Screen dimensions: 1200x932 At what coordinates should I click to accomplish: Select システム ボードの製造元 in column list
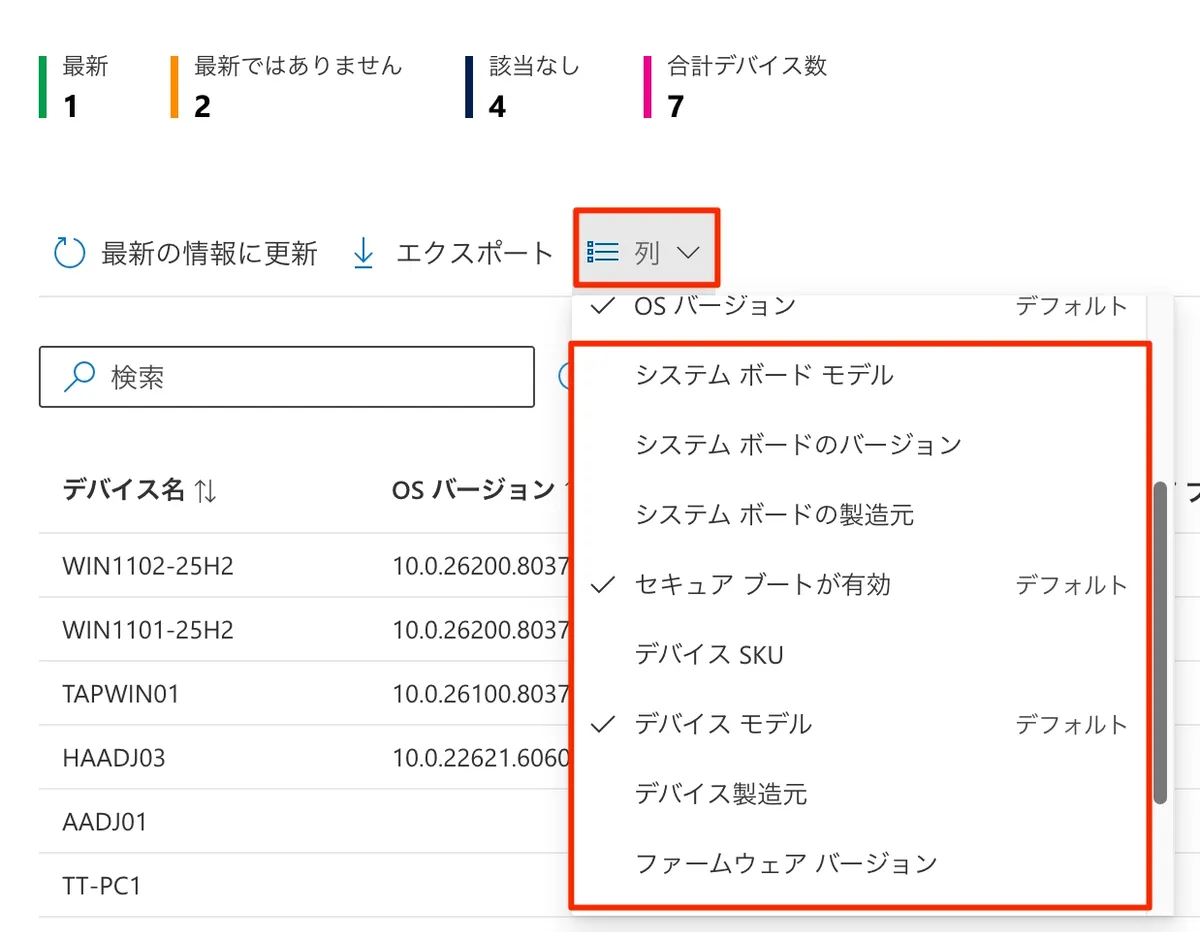774,515
